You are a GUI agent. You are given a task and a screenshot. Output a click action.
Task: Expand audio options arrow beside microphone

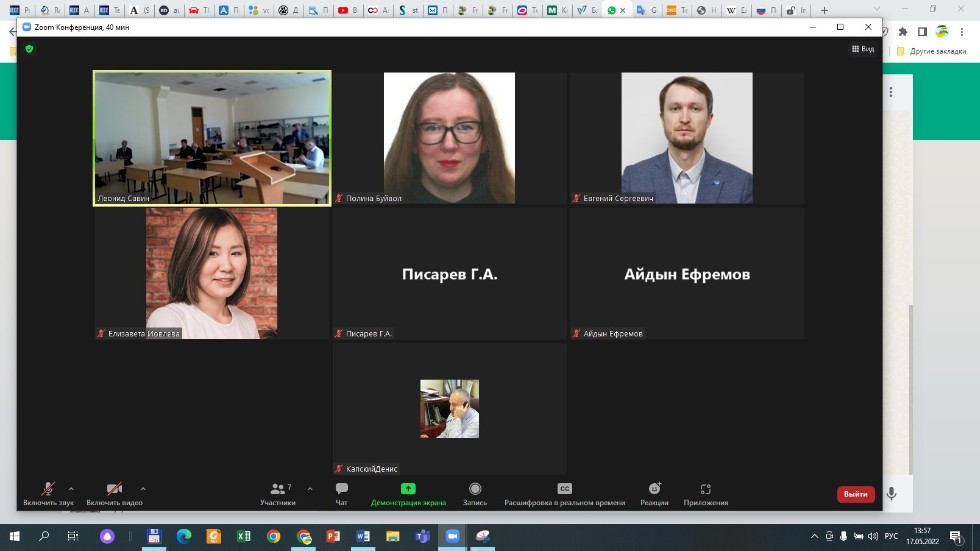71,489
